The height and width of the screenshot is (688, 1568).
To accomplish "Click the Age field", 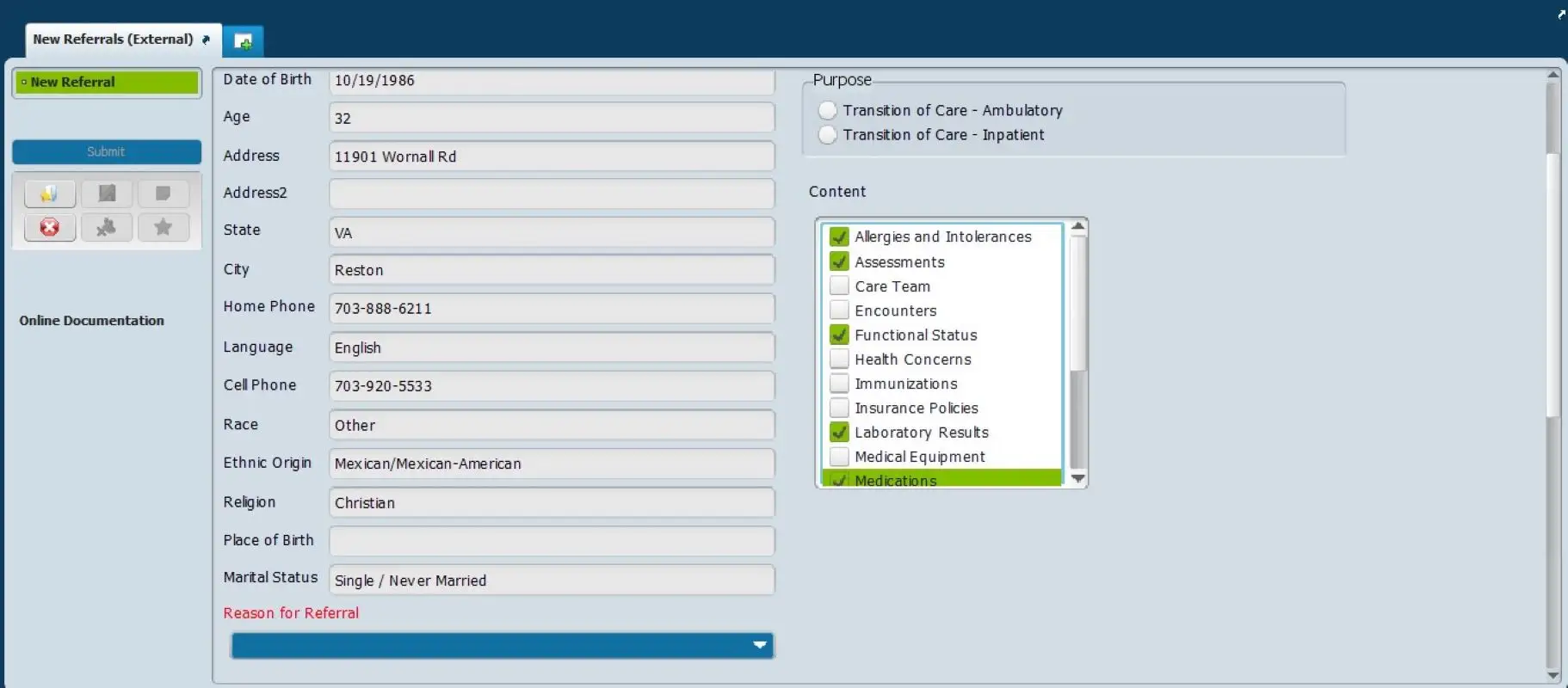I will [x=552, y=118].
